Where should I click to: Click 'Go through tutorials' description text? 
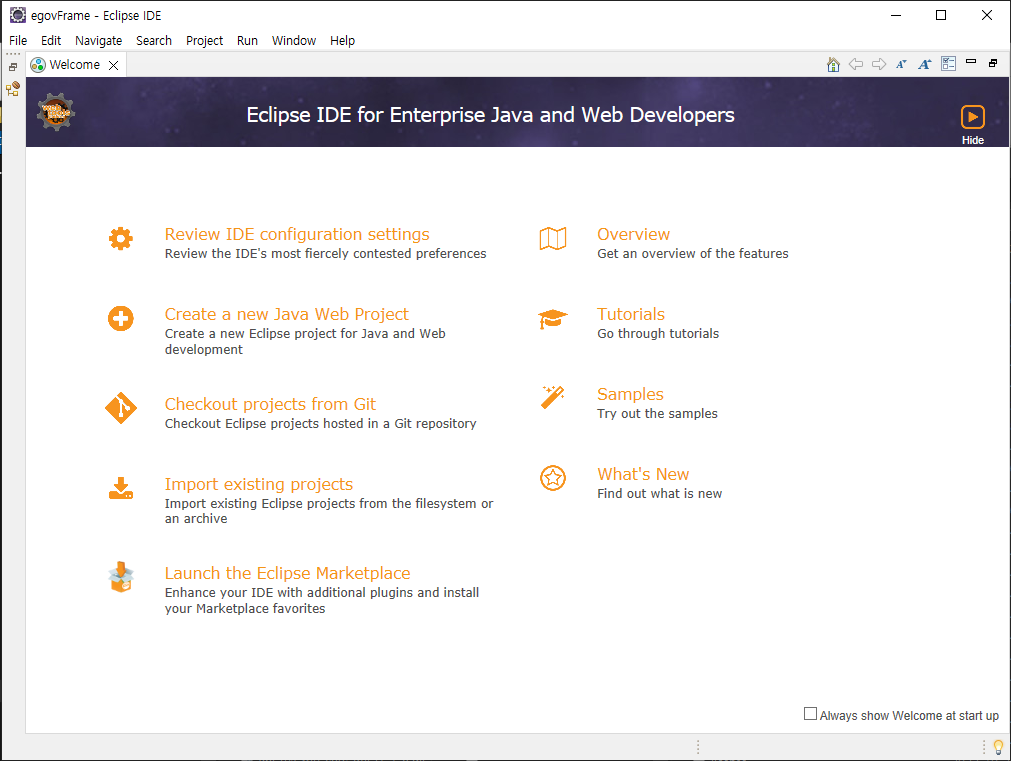click(658, 333)
